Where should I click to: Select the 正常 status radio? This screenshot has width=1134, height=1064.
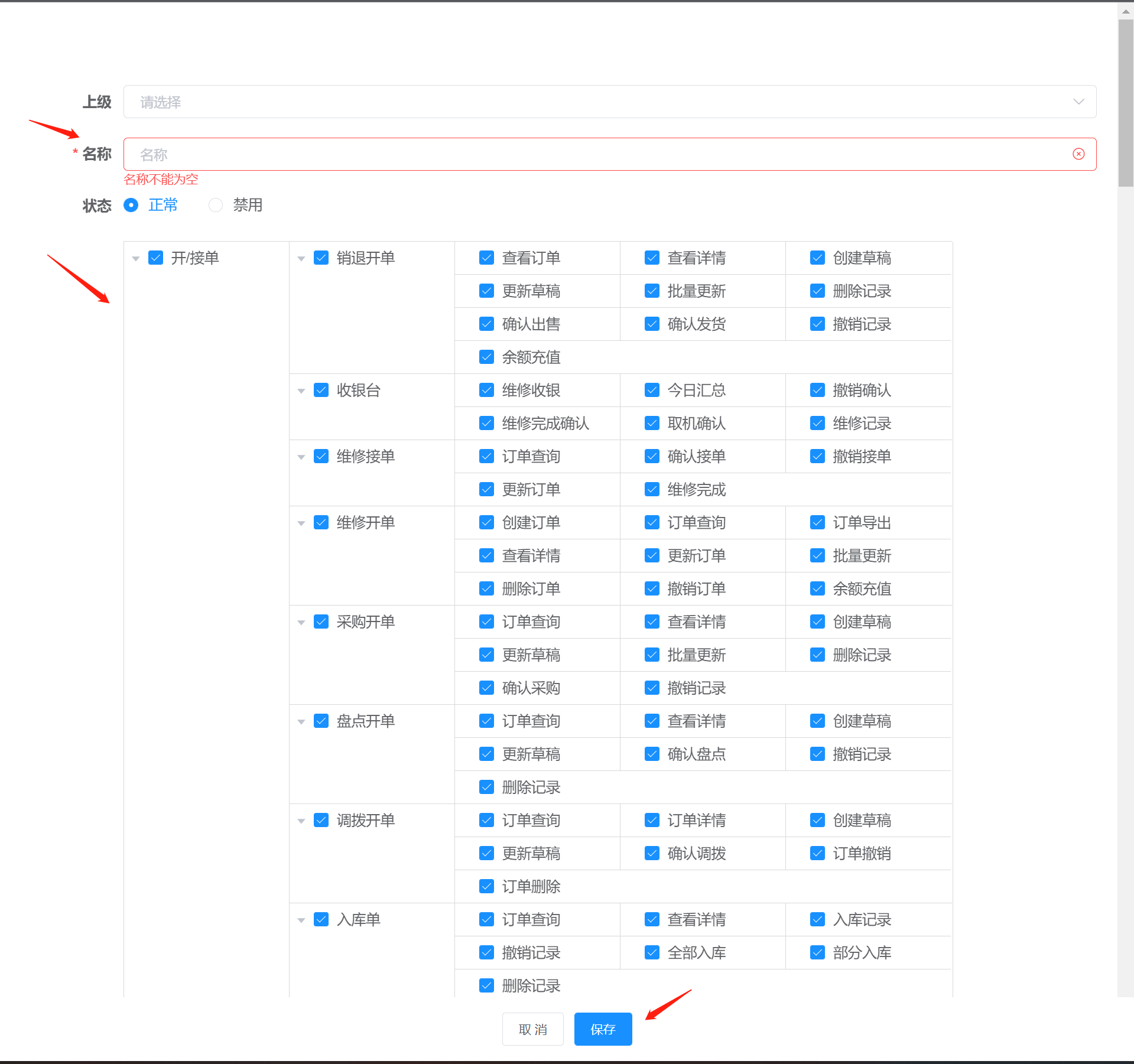pyautogui.click(x=131, y=205)
